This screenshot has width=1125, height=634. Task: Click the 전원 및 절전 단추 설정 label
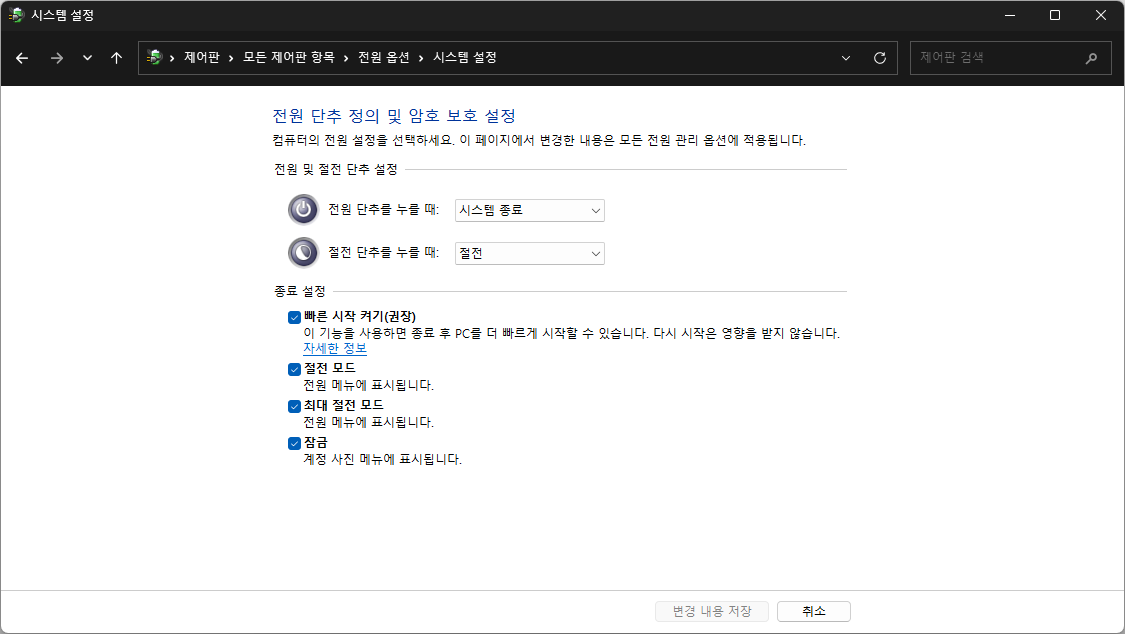336,169
